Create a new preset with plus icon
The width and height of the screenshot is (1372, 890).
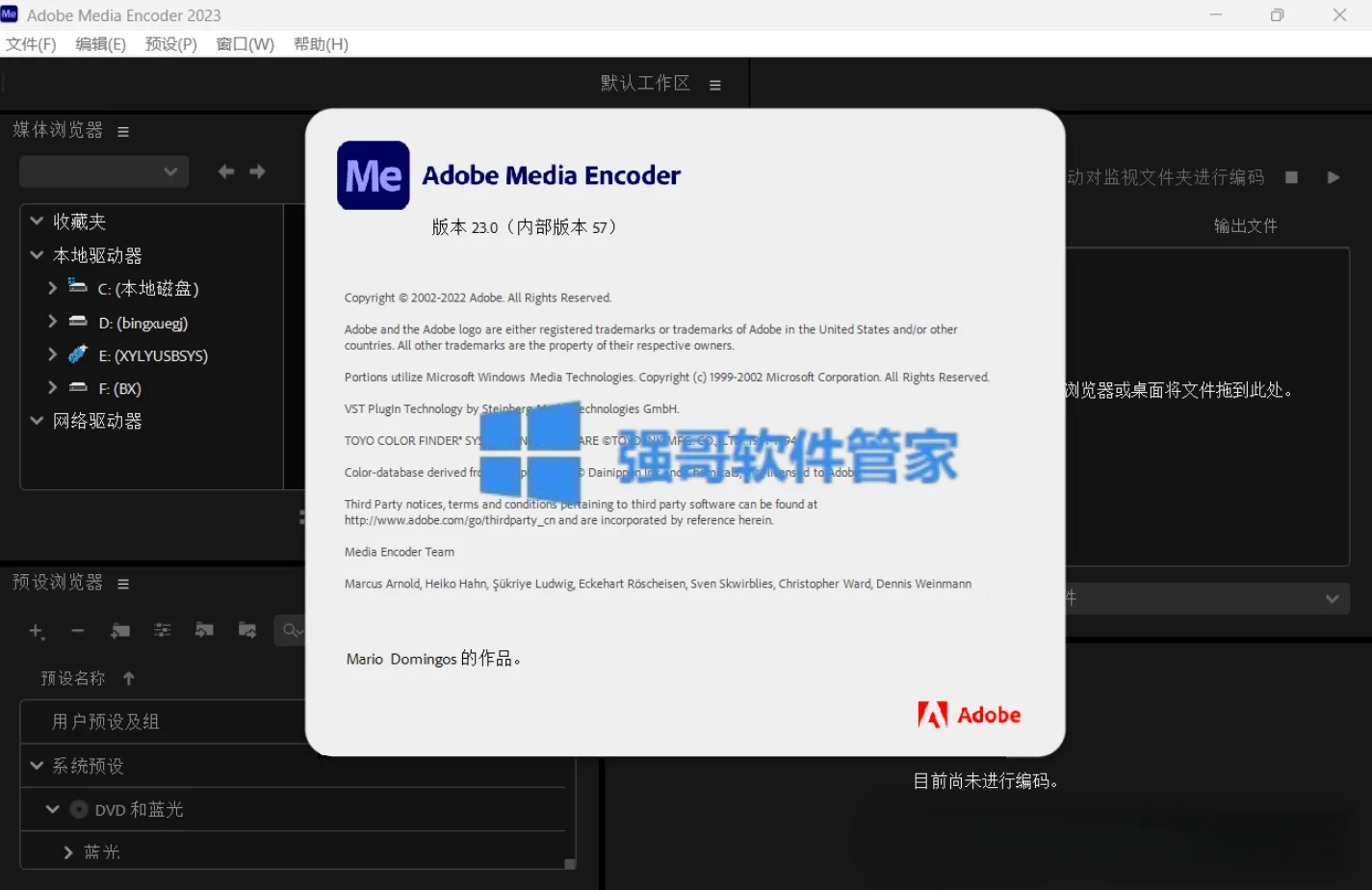36,631
